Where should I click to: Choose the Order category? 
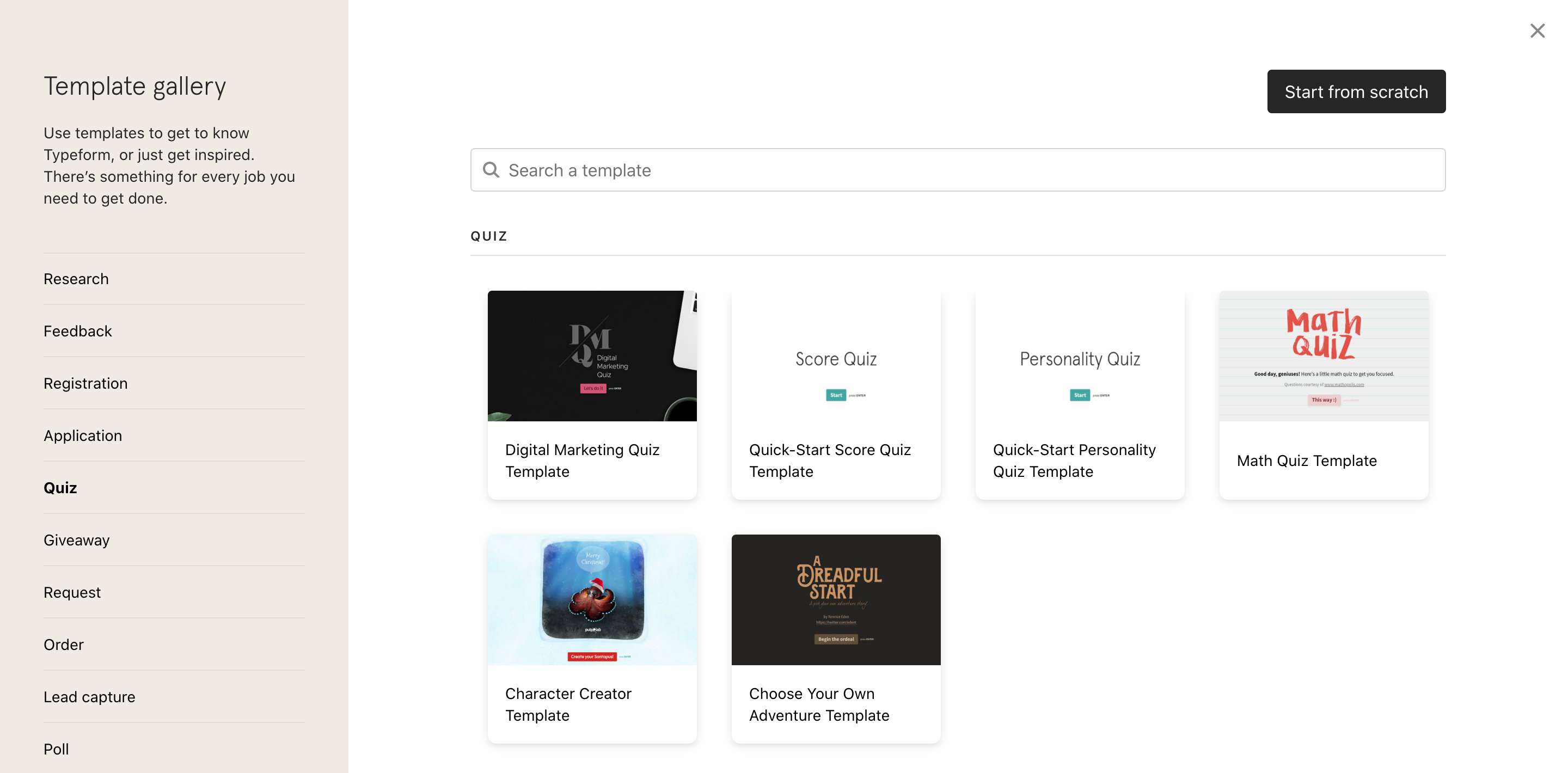174,645
